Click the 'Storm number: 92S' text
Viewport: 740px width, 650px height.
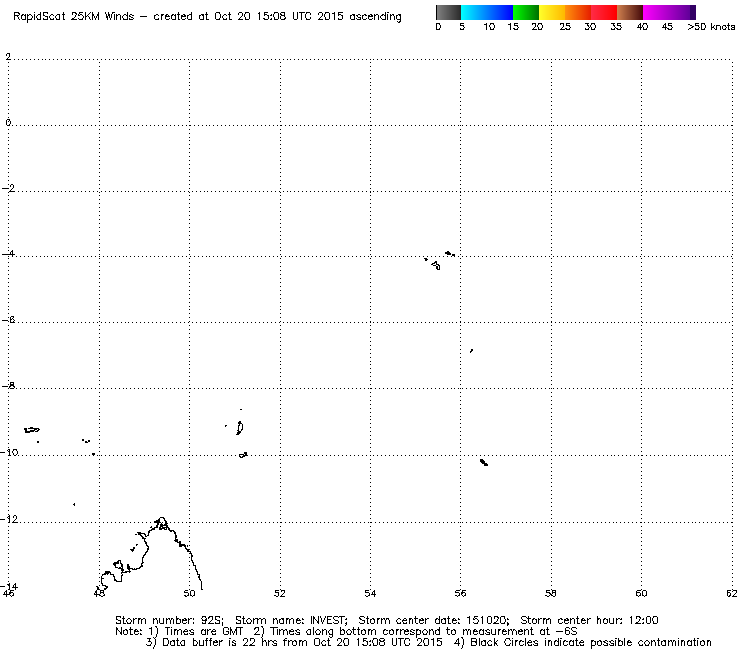coord(169,620)
